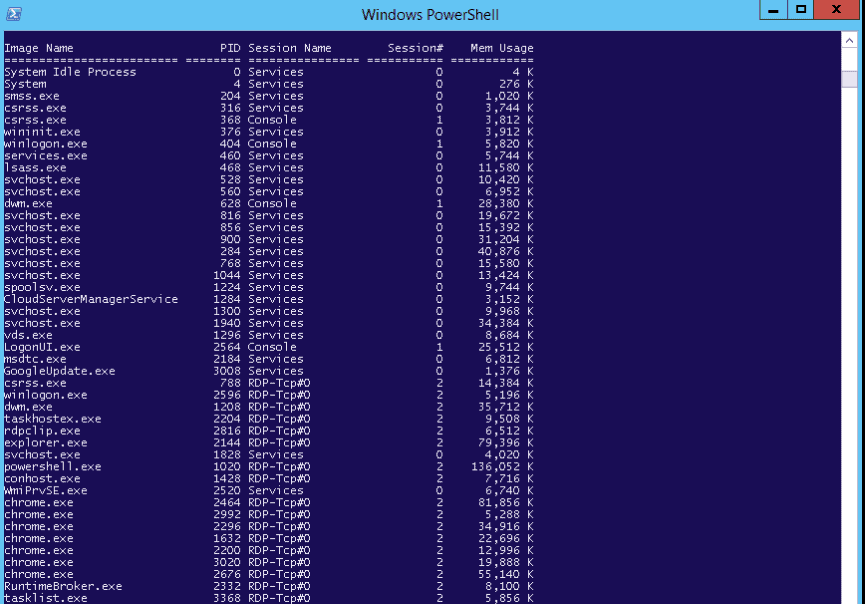865x604 pixels.
Task: Click the 136,052 K memory value
Action: (x=502, y=467)
